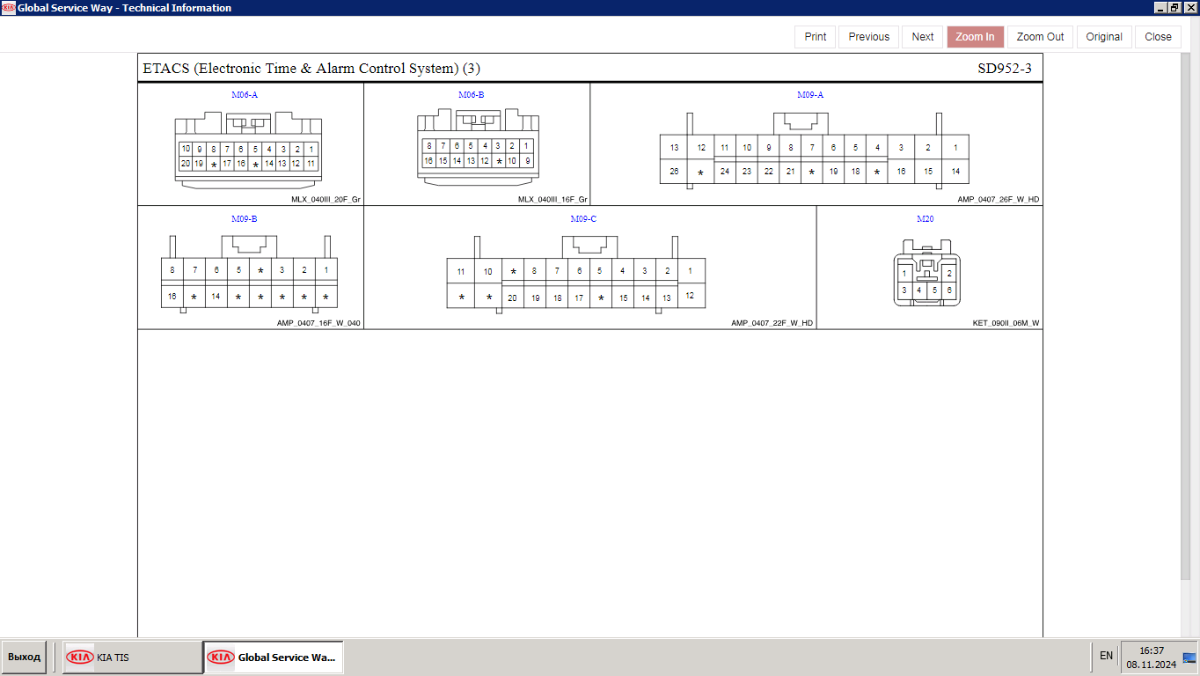Click the Выход button in taskbar

coord(25,657)
